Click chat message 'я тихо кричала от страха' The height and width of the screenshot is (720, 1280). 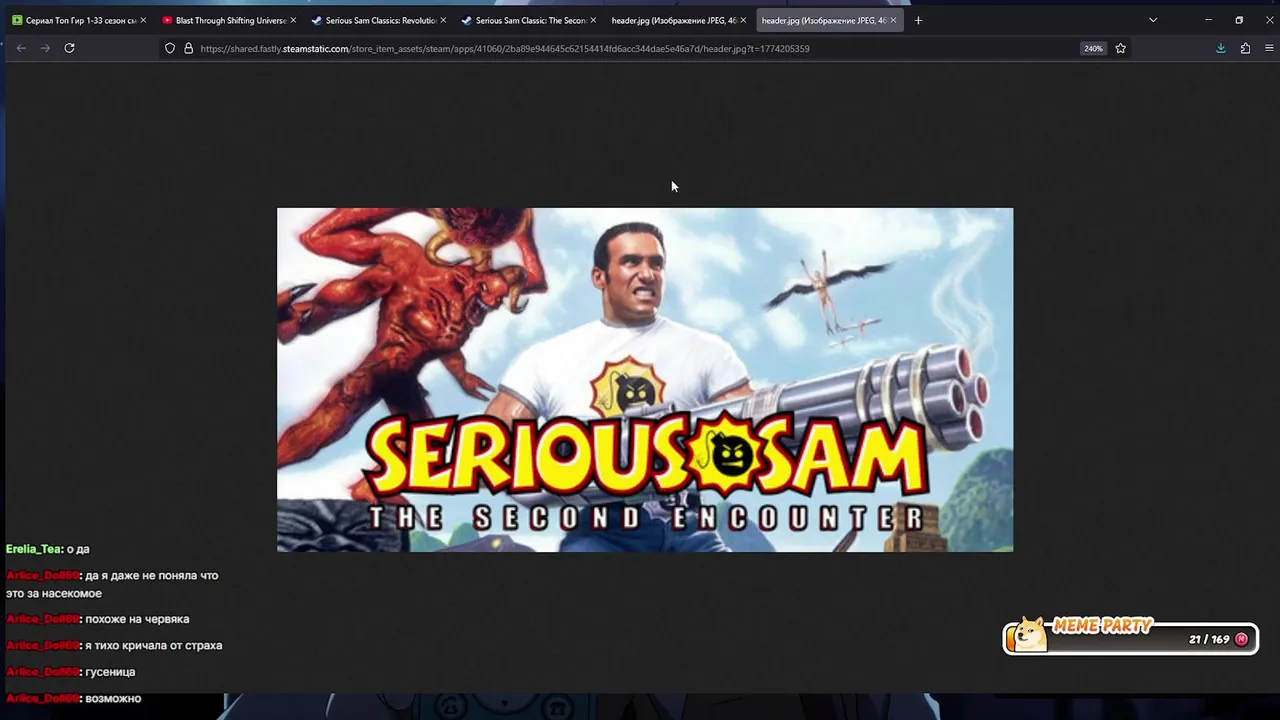(x=154, y=646)
